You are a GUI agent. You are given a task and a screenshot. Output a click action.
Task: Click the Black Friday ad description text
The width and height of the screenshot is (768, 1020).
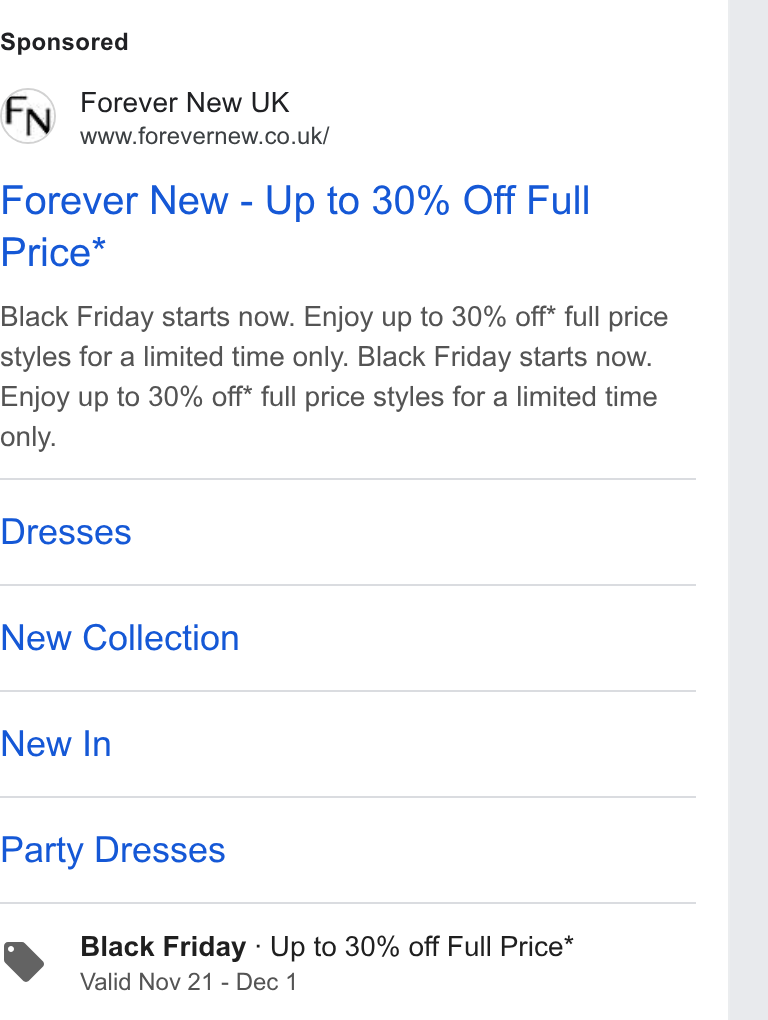334,377
